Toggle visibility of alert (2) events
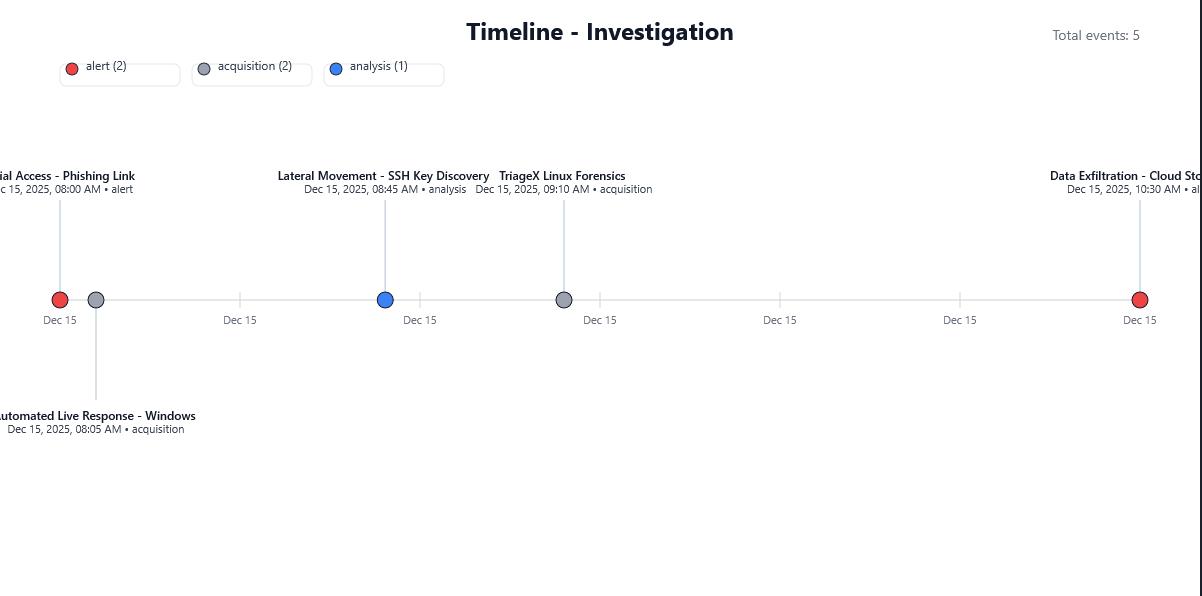The height and width of the screenshot is (596, 1202). [120, 73]
